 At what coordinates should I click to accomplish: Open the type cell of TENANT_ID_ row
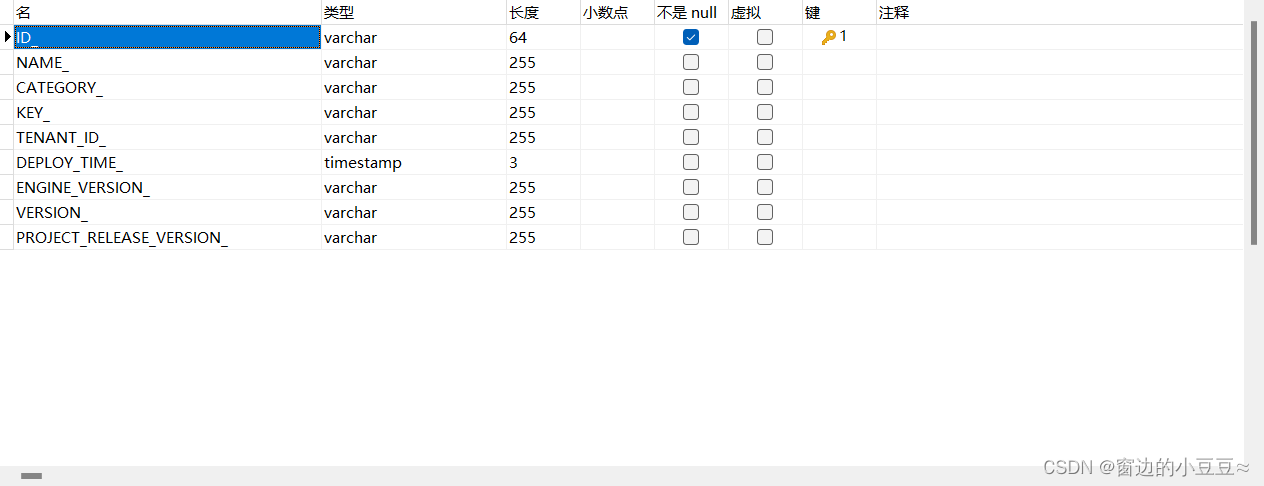413,137
